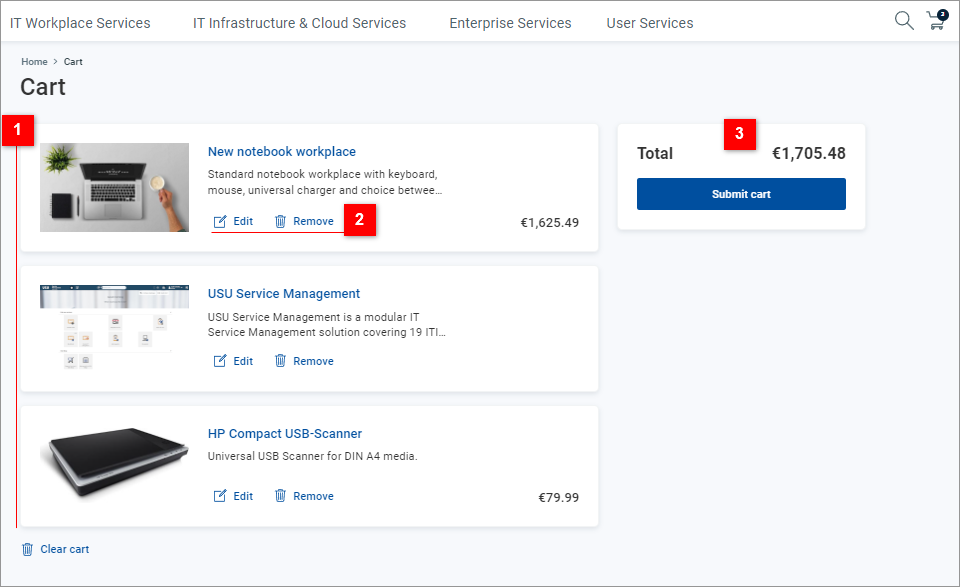Open USU Service Management title link
Screen dimensions: 960x587
tap(284, 294)
